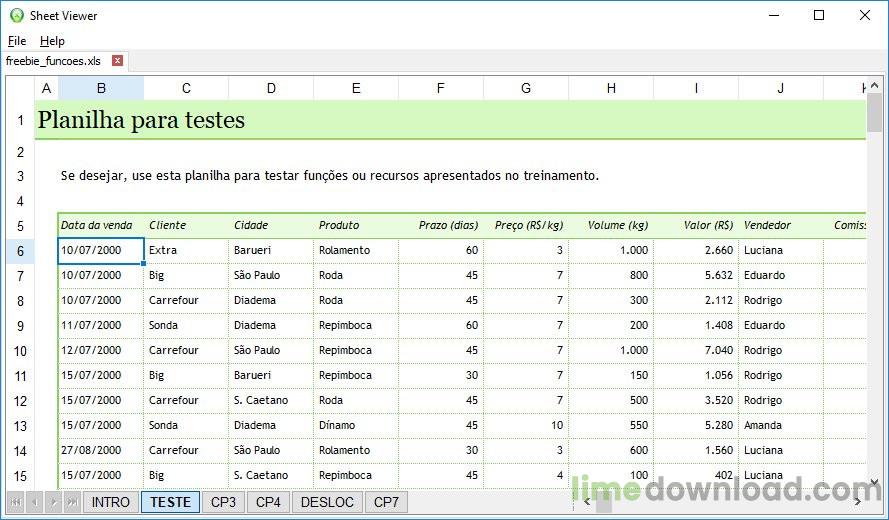Click the Sheet Viewer app icon in title bar
This screenshot has width=889, height=520.
pyautogui.click(x=16, y=16)
